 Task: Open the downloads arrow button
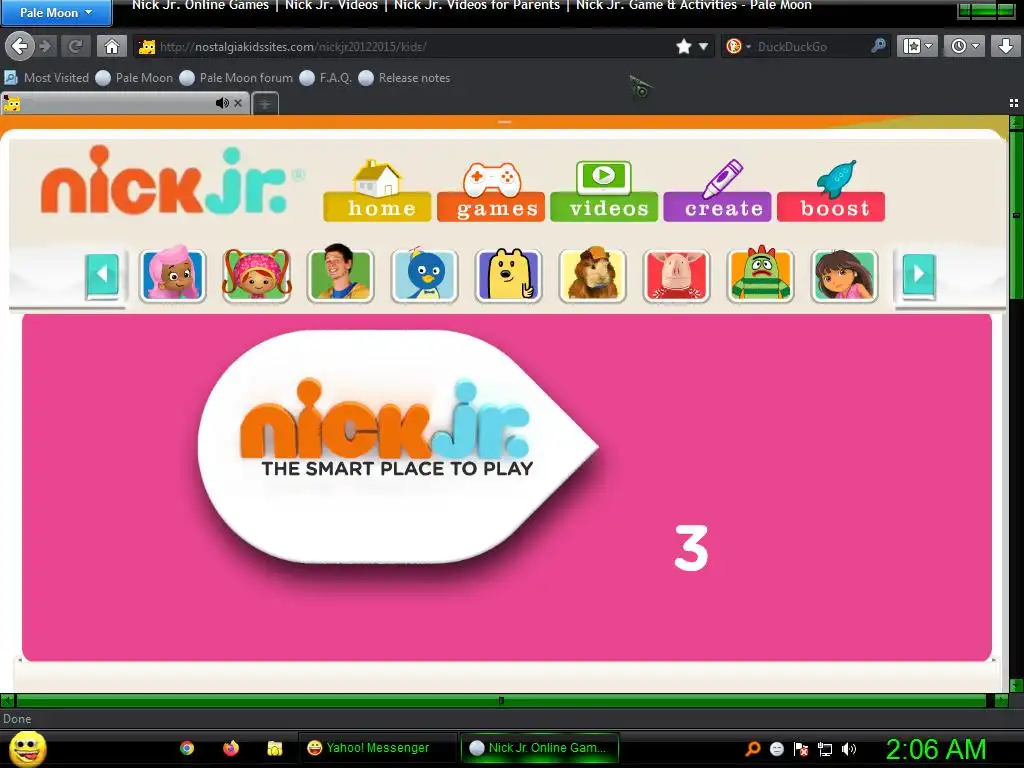(x=1005, y=46)
